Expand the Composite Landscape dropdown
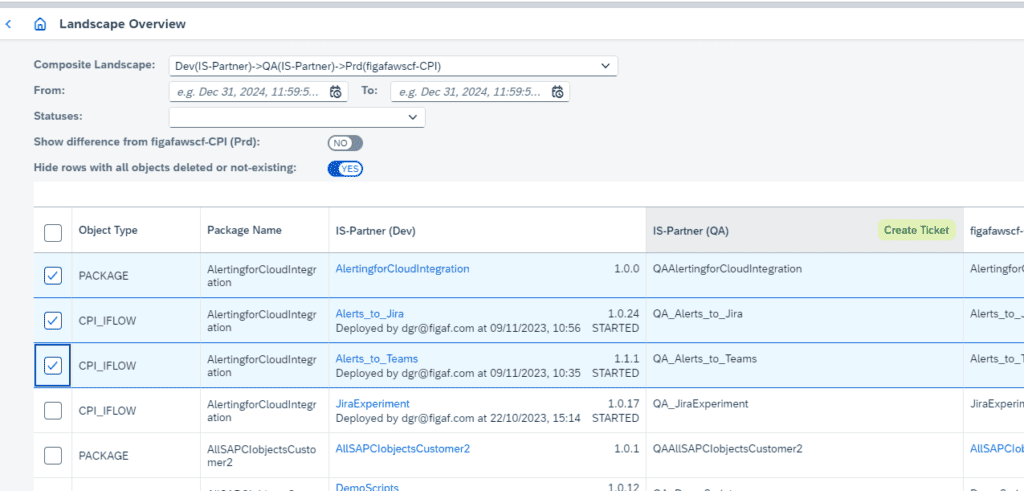The image size is (1024, 491). coord(605,66)
